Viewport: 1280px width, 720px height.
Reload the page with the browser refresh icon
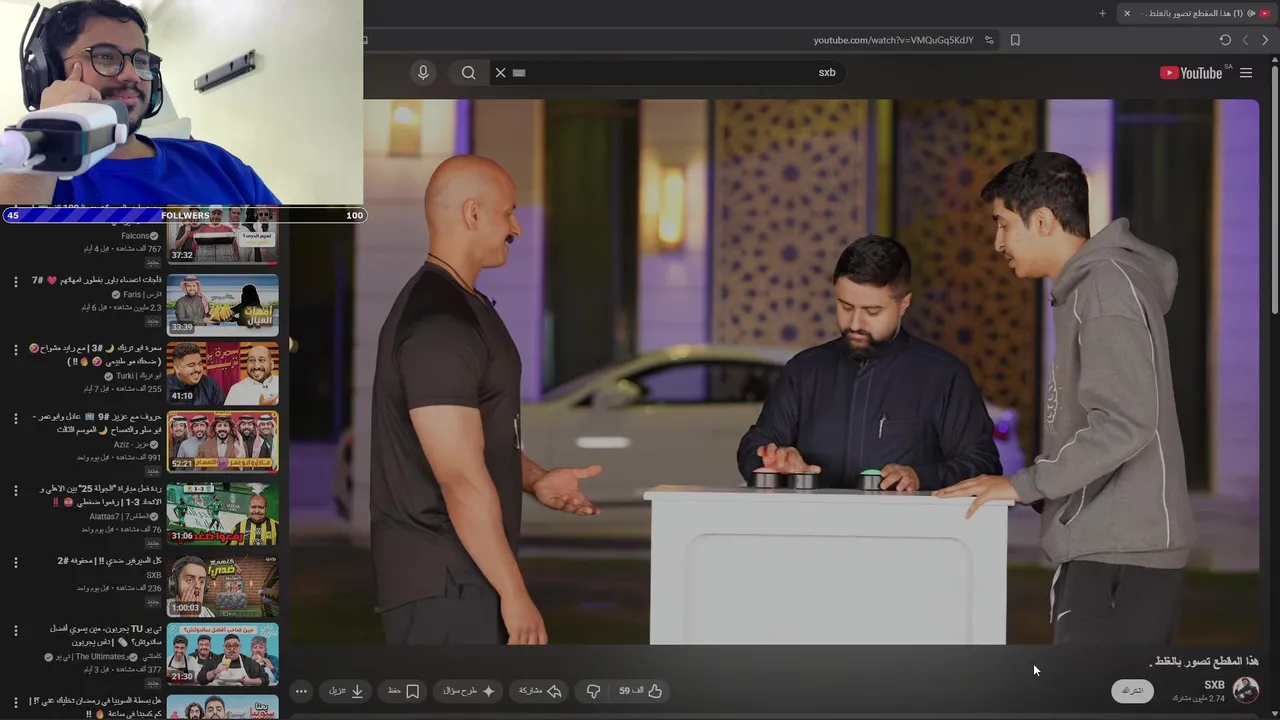[1225, 40]
